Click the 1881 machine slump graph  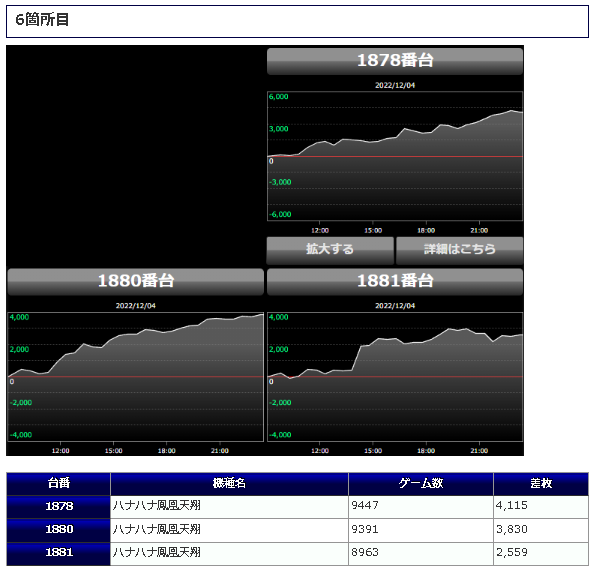395,377
